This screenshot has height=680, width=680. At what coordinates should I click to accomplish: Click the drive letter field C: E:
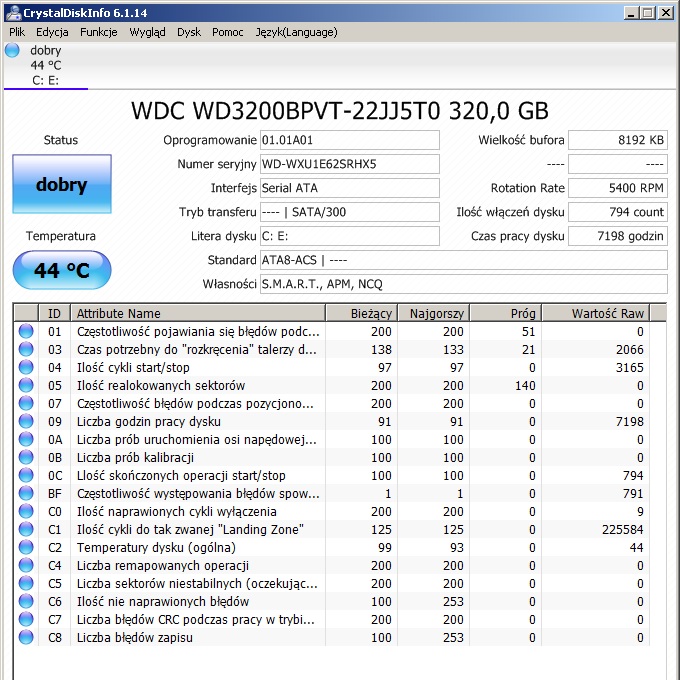click(x=350, y=236)
